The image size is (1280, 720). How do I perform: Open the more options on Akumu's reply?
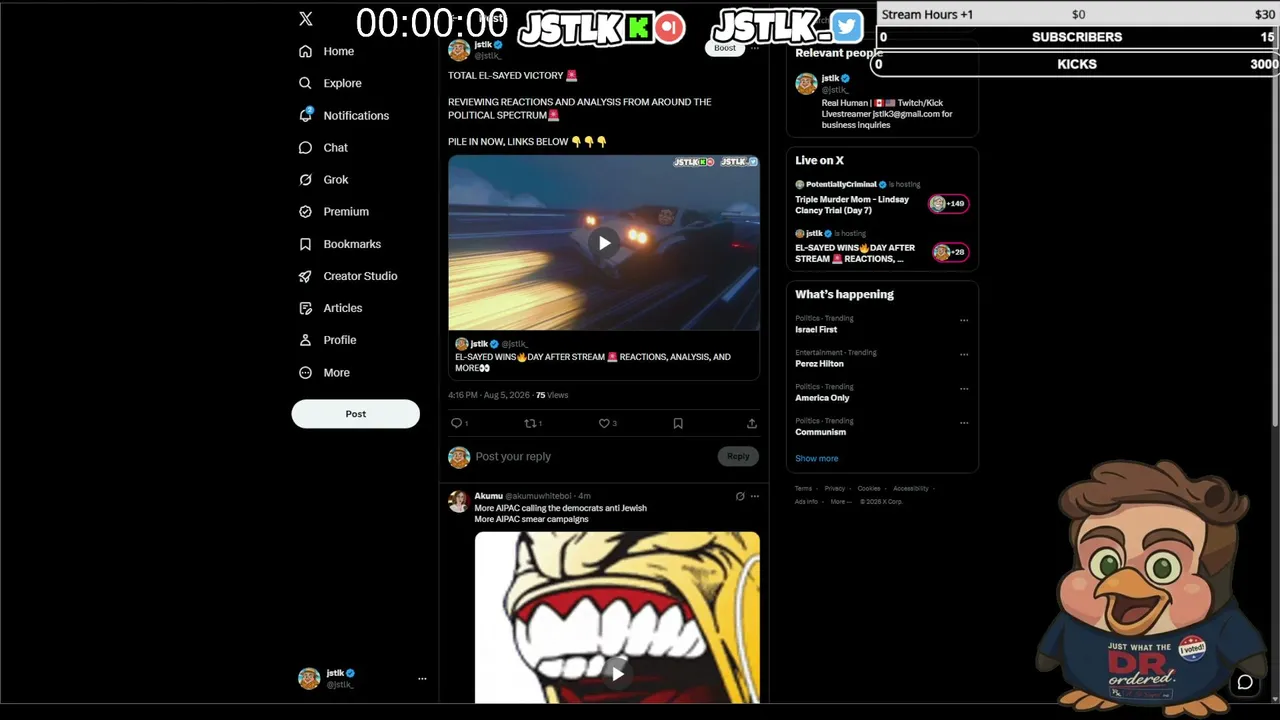coord(755,496)
